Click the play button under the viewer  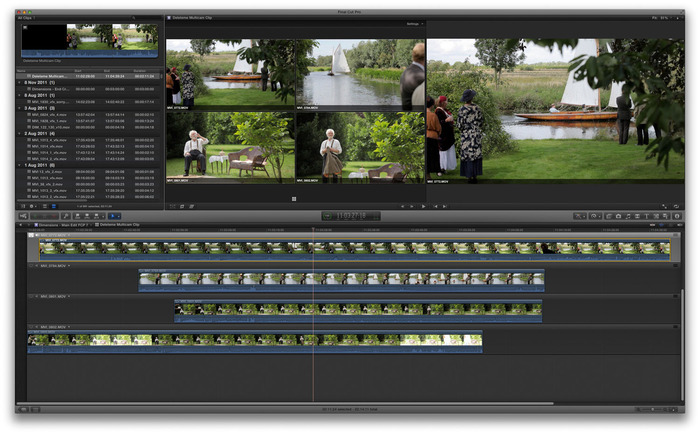(424, 207)
